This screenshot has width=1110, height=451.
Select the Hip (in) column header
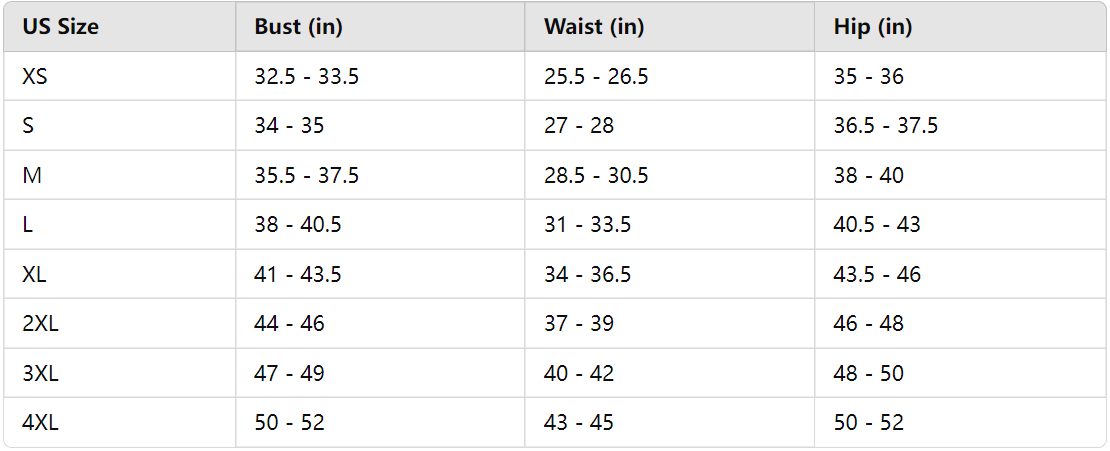tap(872, 27)
